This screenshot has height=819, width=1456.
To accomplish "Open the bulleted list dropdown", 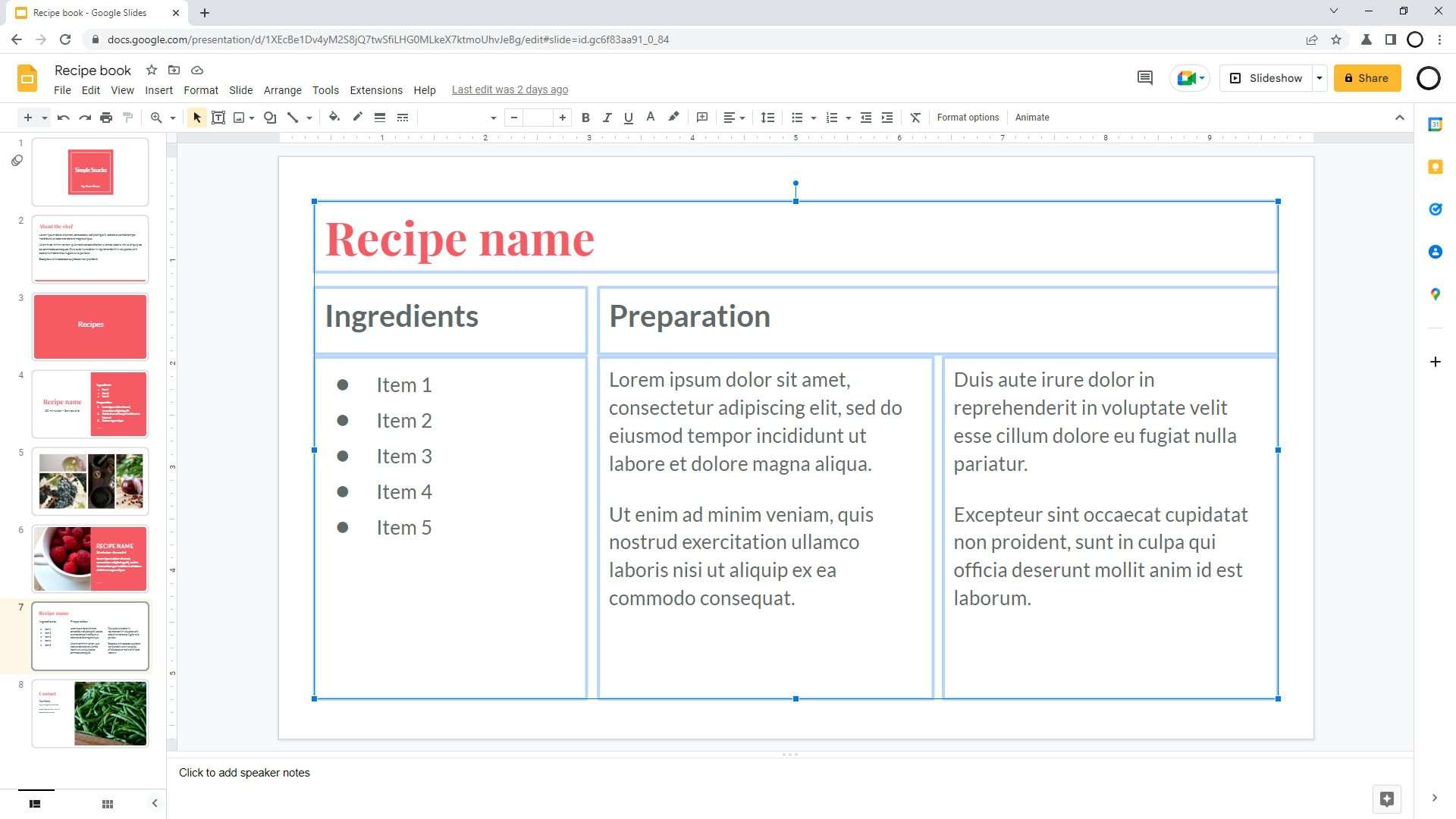I will [813, 118].
